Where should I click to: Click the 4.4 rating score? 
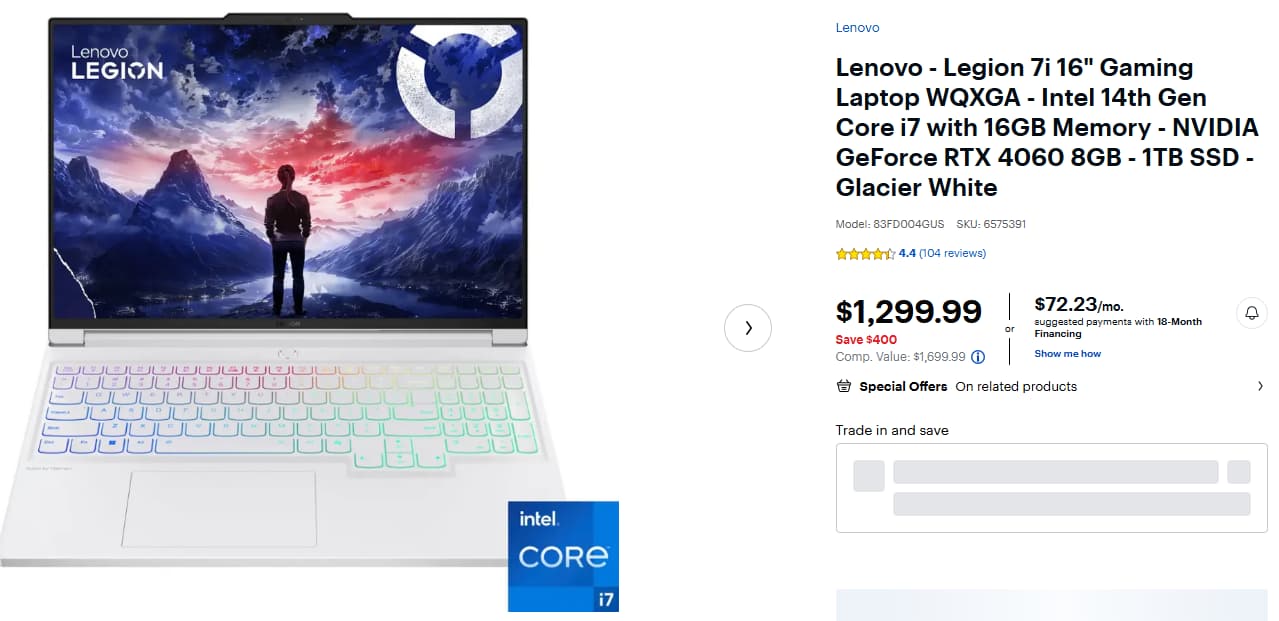coord(907,254)
